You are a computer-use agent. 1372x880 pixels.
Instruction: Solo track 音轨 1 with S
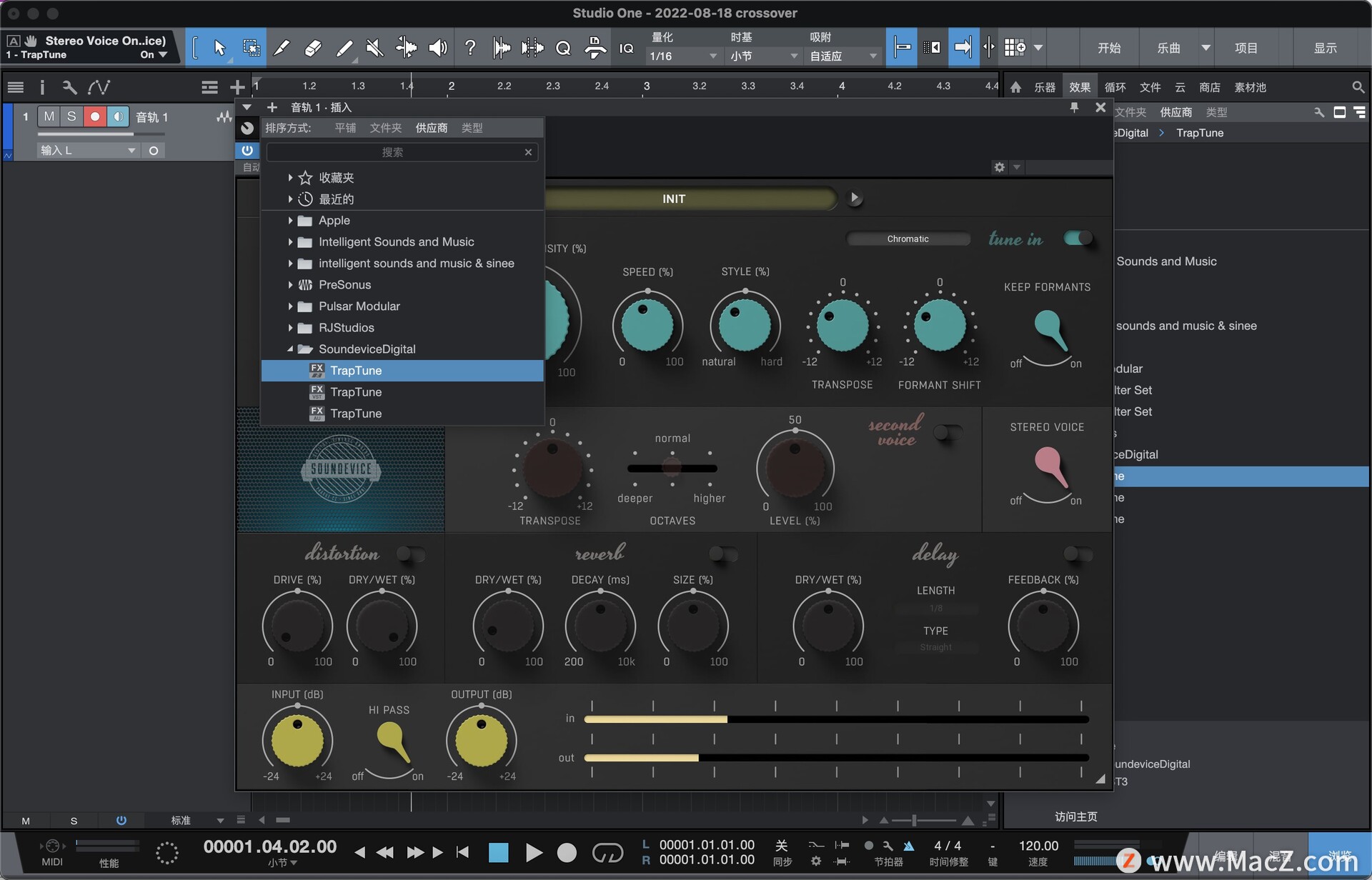(71, 116)
